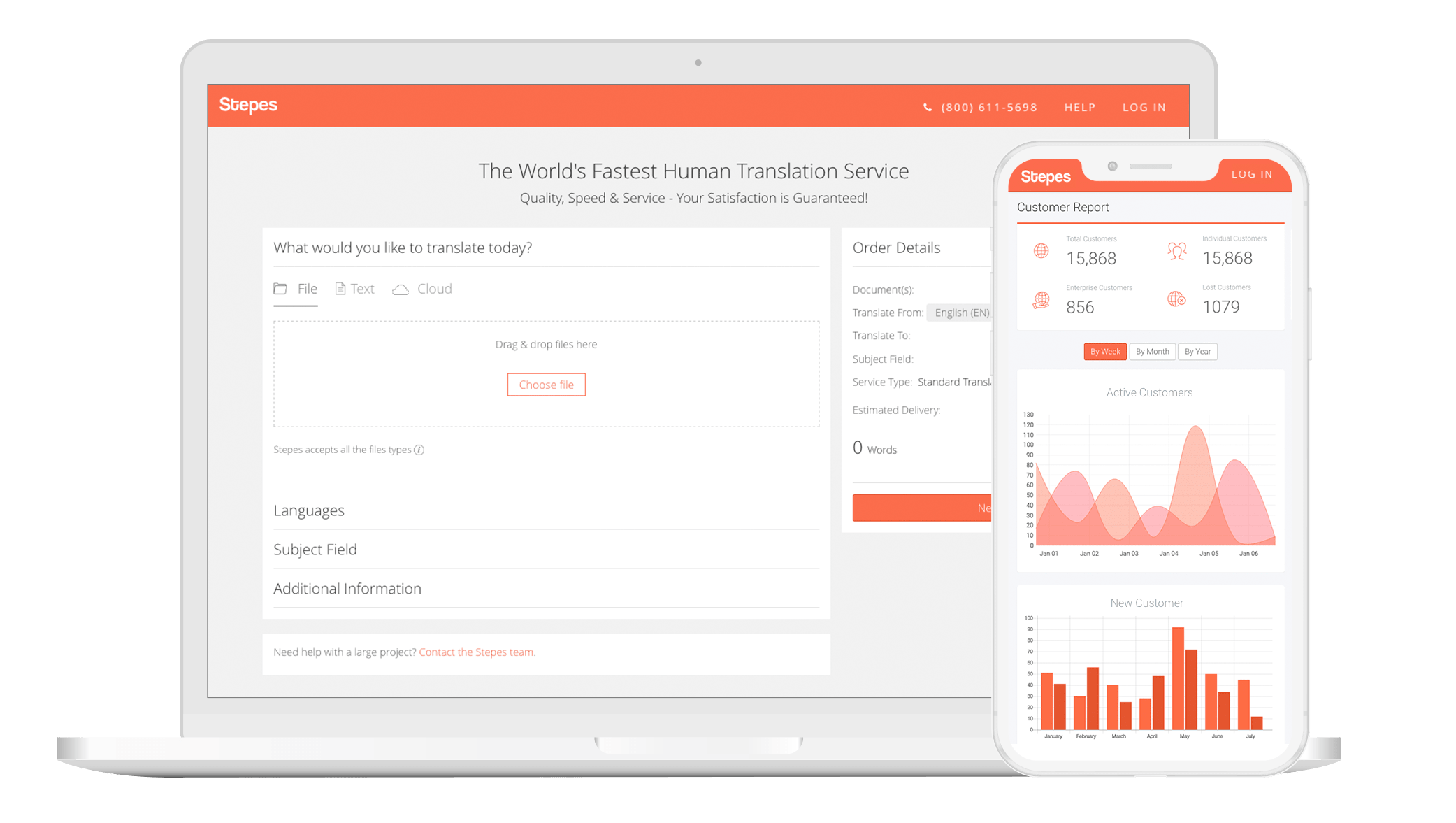Click the Total Customers globe icon
This screenshot has width=1456, height=823.
tap(1041, 251)
